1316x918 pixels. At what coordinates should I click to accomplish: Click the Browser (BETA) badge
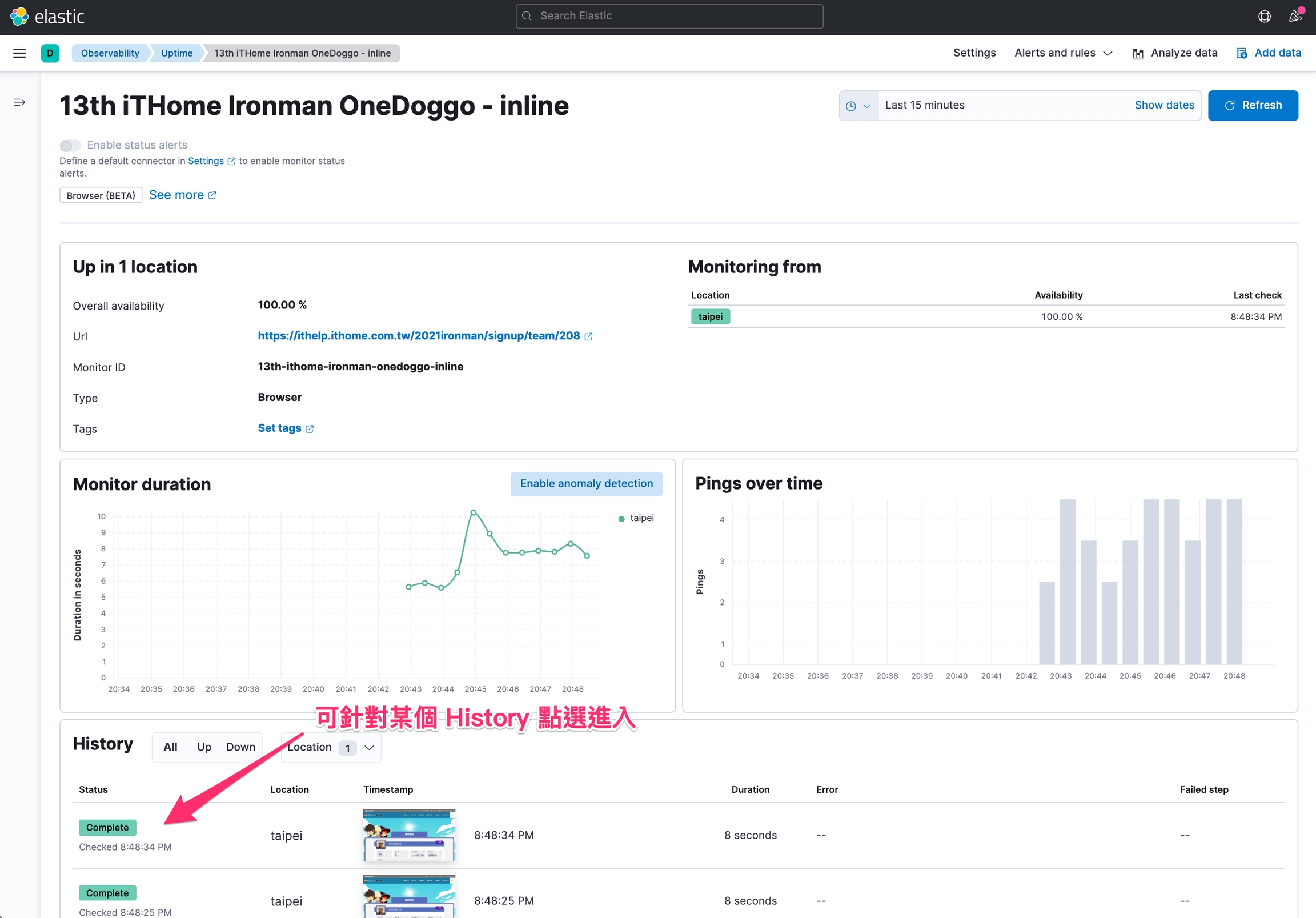point(101,195)
